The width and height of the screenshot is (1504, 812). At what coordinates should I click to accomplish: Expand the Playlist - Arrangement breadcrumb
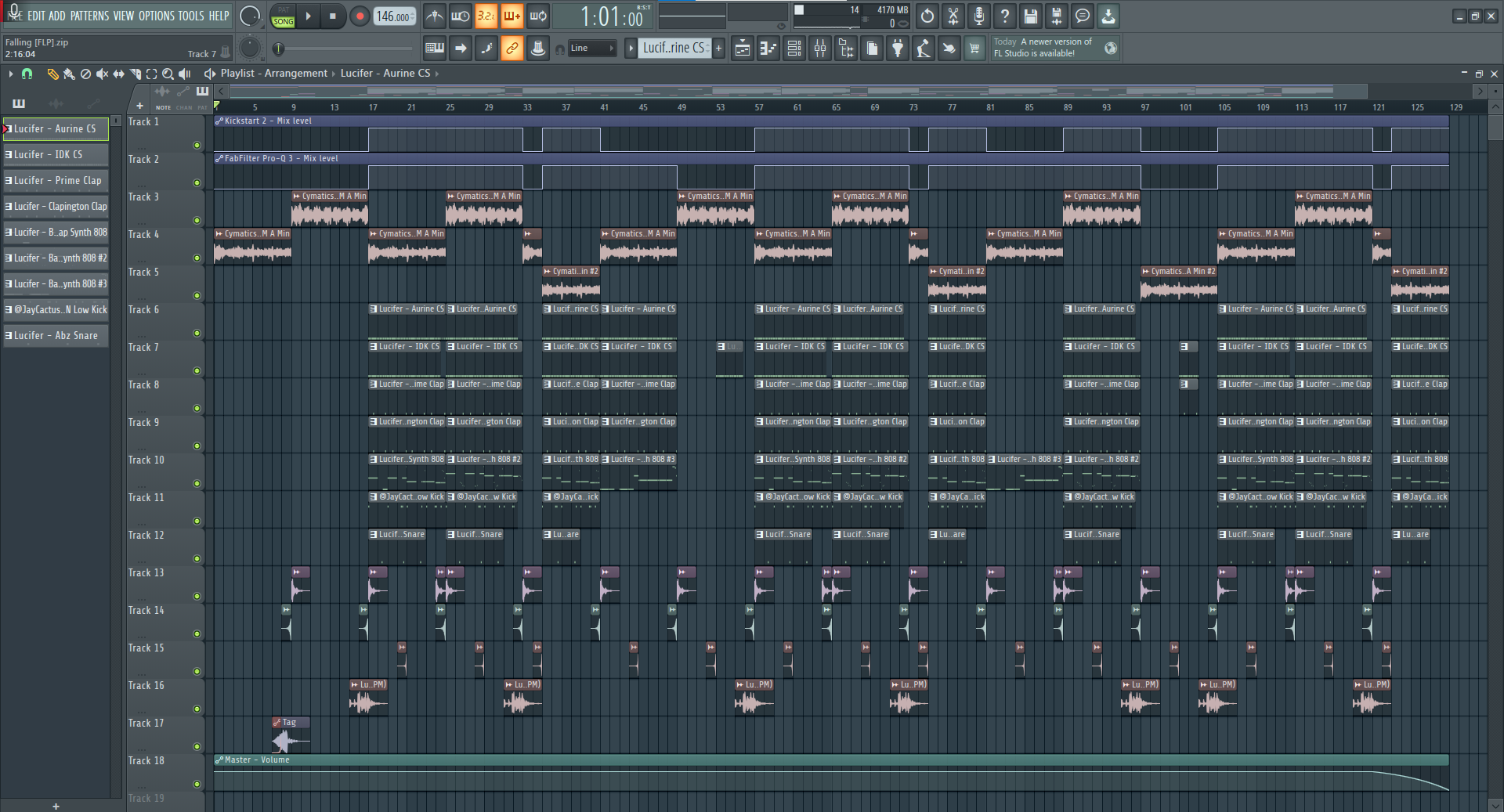pos(274,74)
